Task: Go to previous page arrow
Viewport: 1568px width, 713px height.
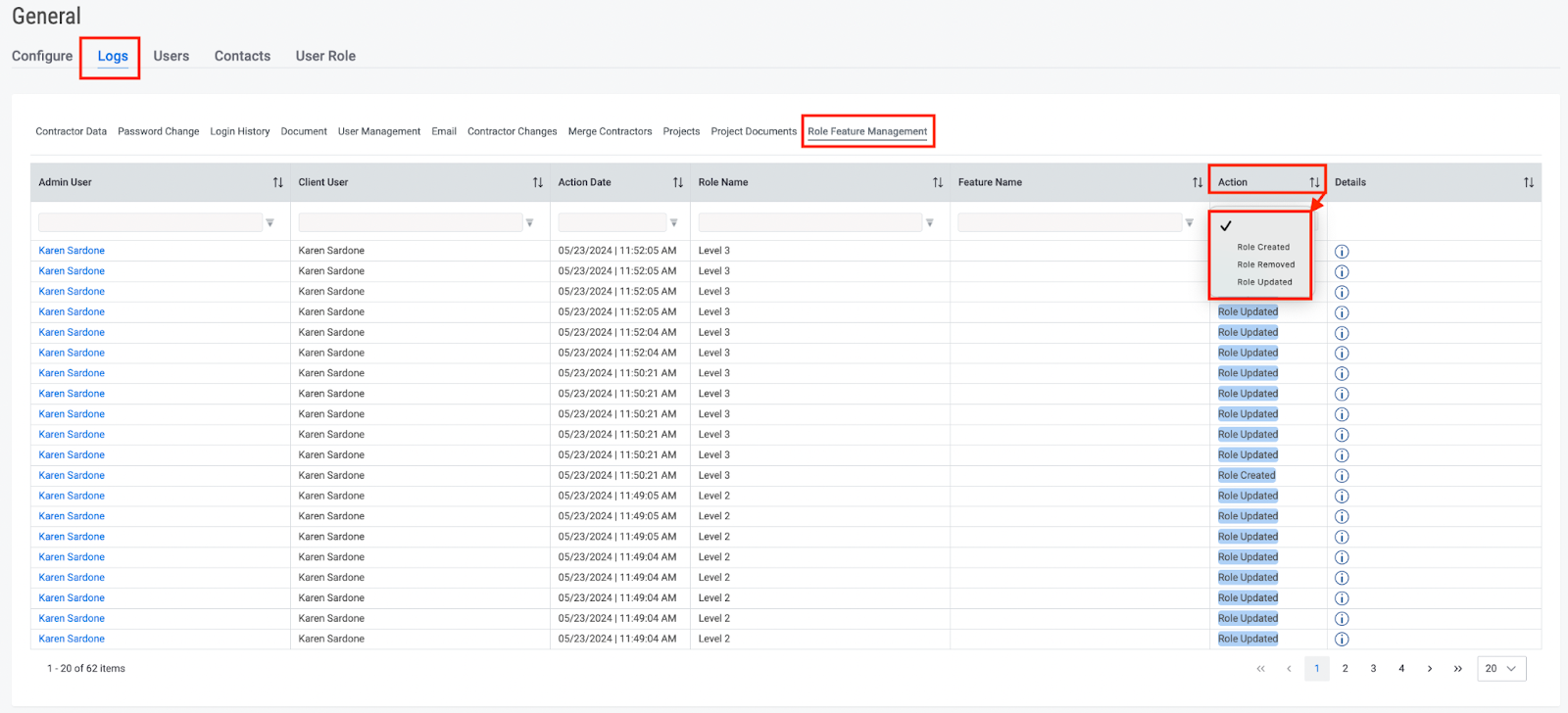Action: (1289, 669)
